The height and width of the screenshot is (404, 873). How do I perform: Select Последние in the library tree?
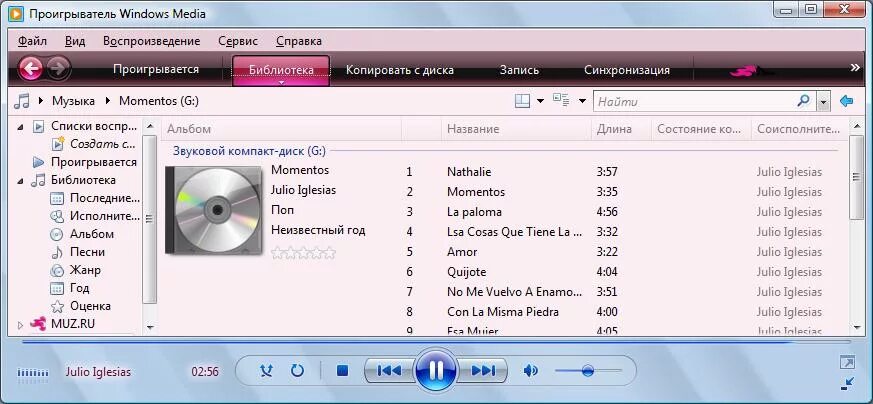pyautogui.click(x=105, y=198)
